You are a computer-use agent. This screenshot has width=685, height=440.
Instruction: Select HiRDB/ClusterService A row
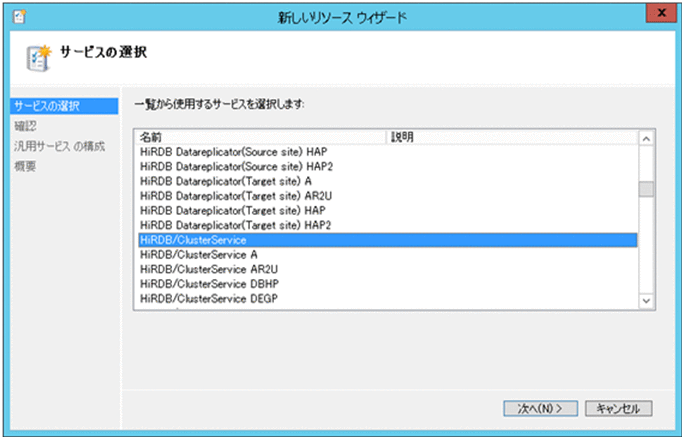click(388, 255)
